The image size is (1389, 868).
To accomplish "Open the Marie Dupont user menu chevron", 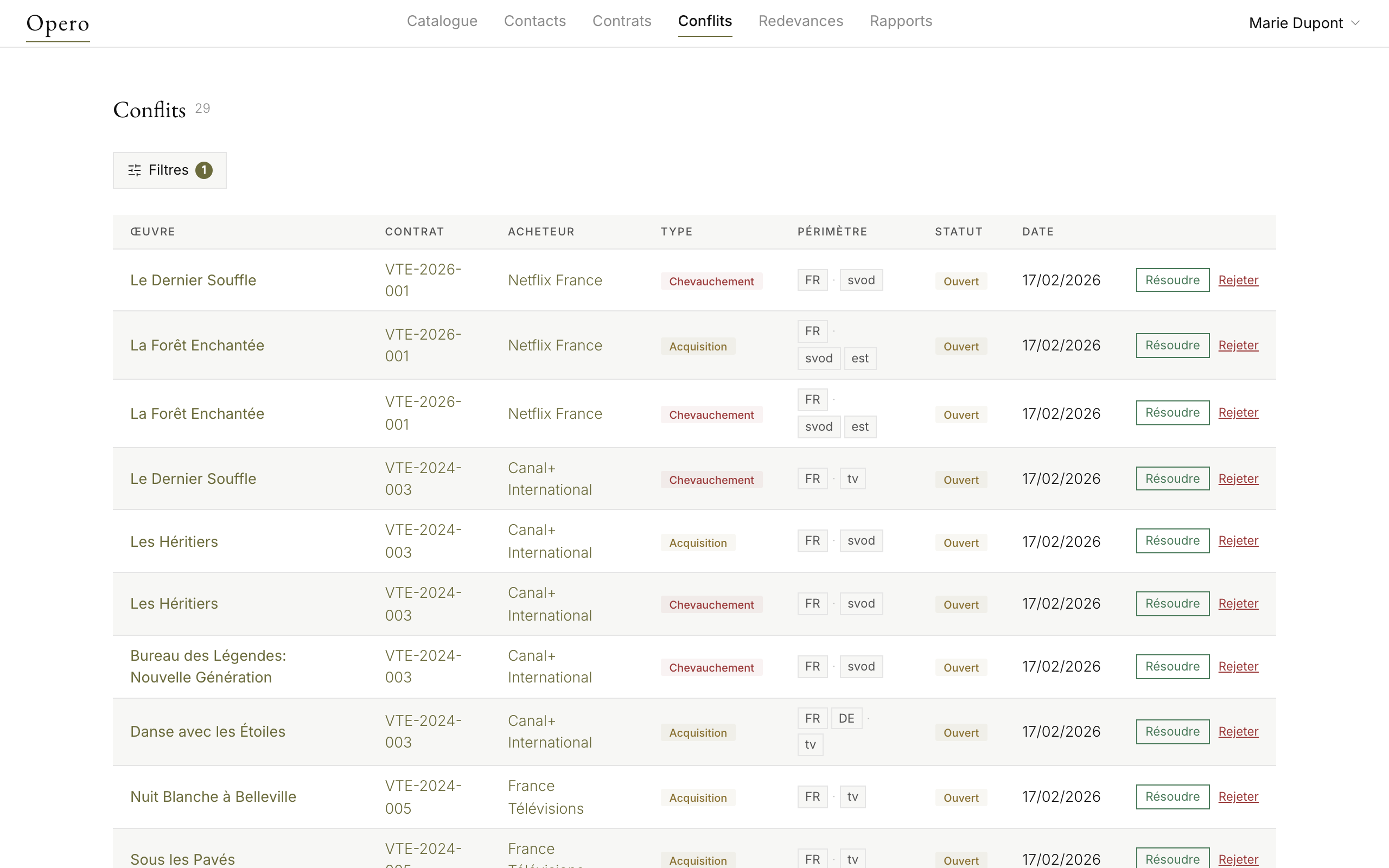I will pyautogui.click(x=1355, y=23).
